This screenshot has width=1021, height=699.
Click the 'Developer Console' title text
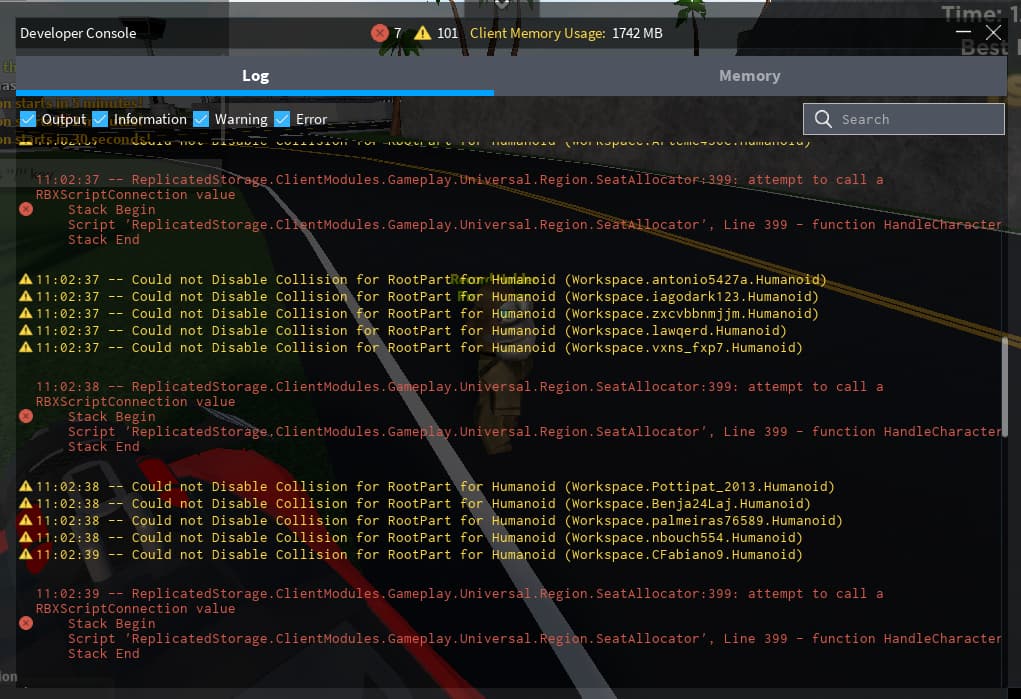(78, 33)
